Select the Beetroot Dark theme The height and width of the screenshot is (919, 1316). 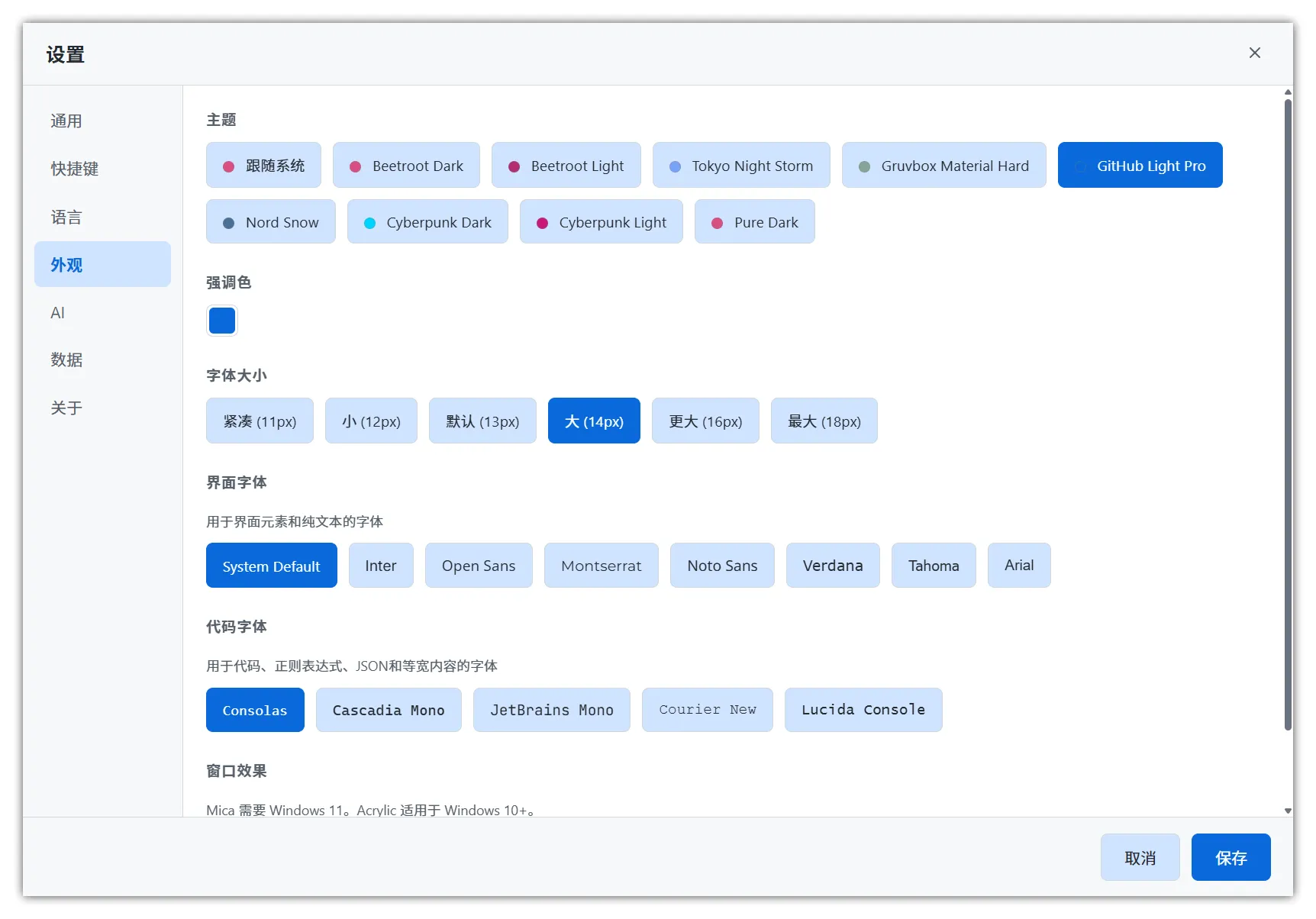click(x=406, y=166)
